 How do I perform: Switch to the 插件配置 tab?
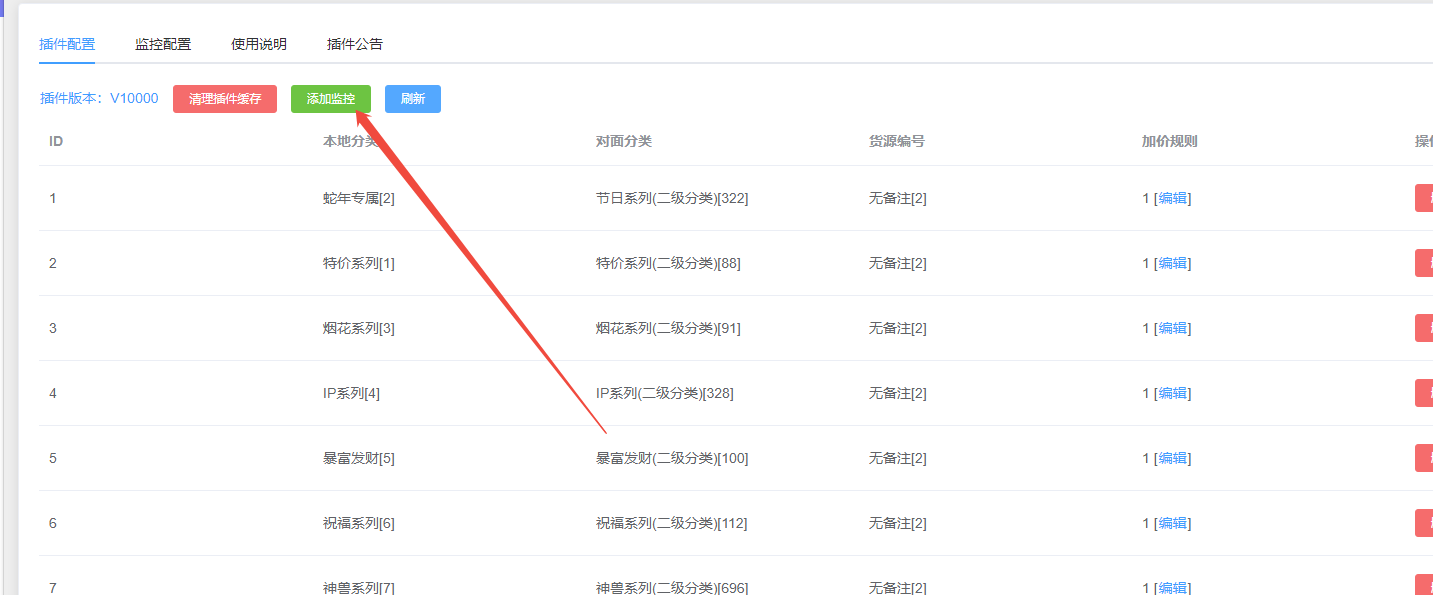coord(67,44)
